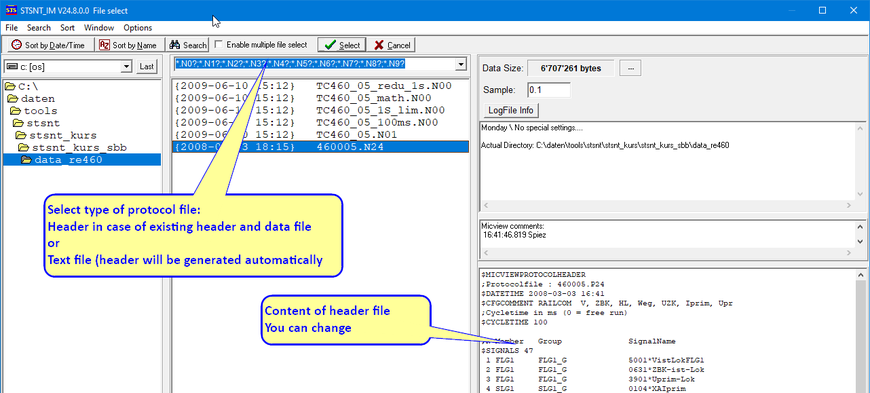The width and height of the screenshot is (870, 393).
Task: Click the LogFile Info button
Action: (510, 110)
